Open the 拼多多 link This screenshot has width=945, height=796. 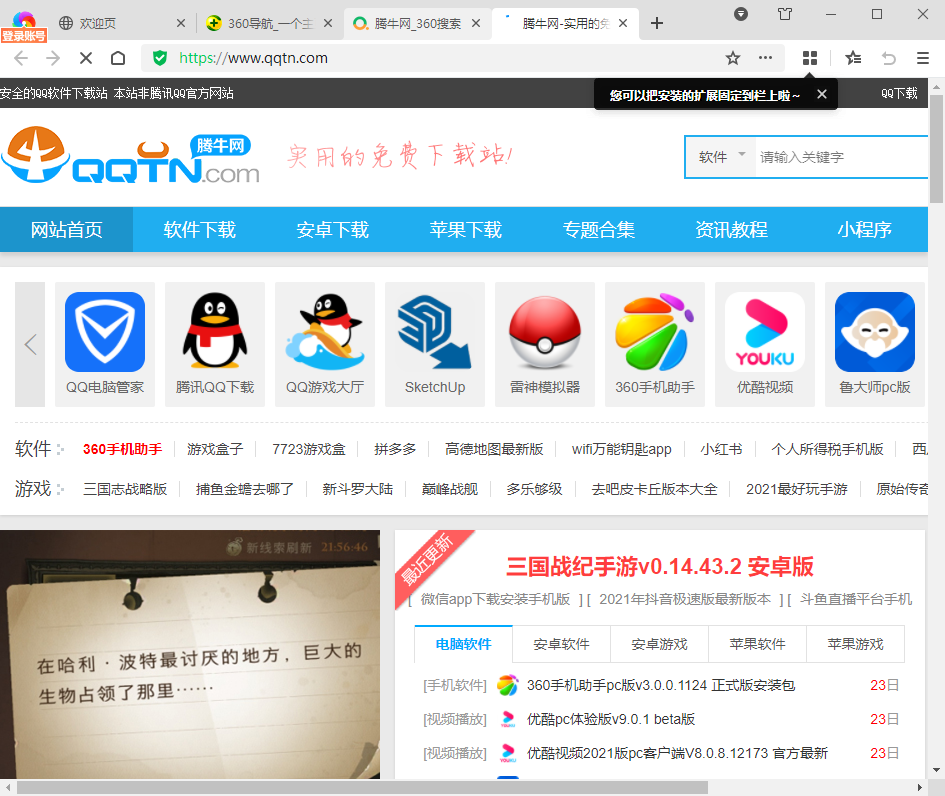(x=395, y=450)
